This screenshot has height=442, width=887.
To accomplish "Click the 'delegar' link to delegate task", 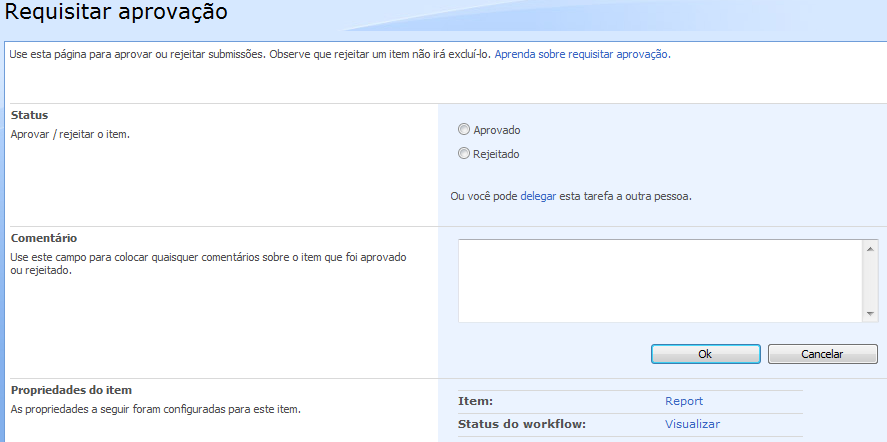I will pyautogui.click(x=538, y=196).
